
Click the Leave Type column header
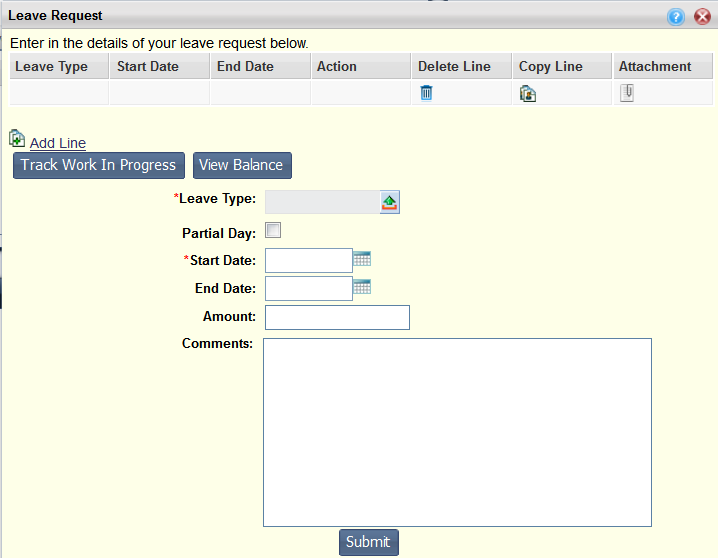click(x=59, y=66)
